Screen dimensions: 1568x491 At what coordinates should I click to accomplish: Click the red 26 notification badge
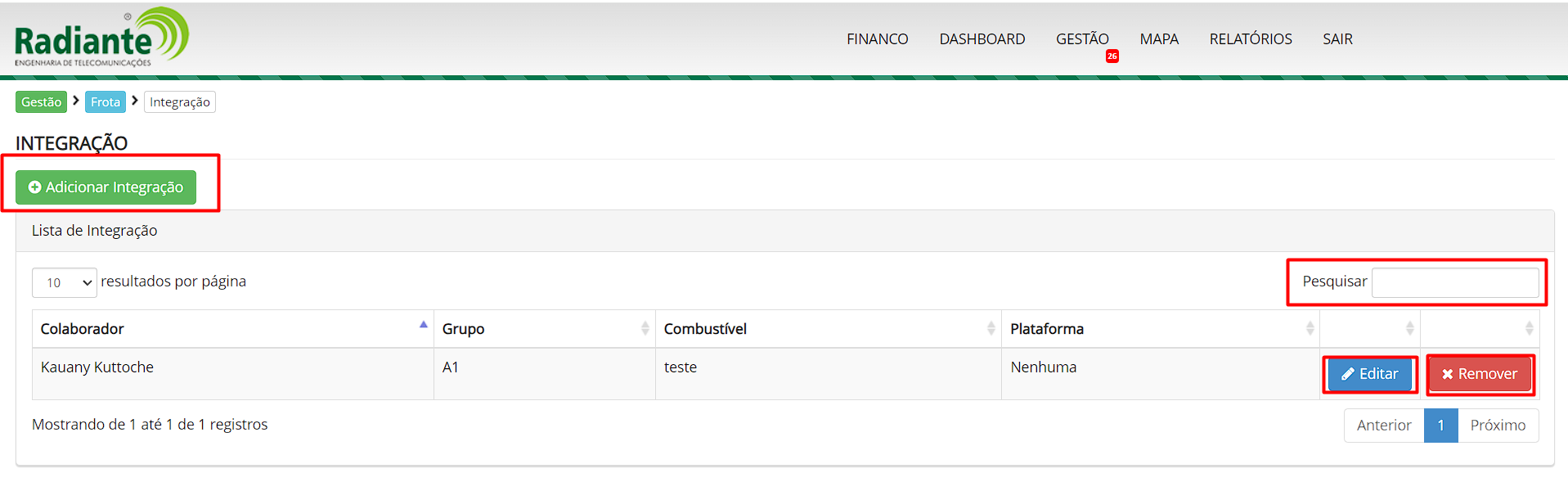coord(1112,56)
